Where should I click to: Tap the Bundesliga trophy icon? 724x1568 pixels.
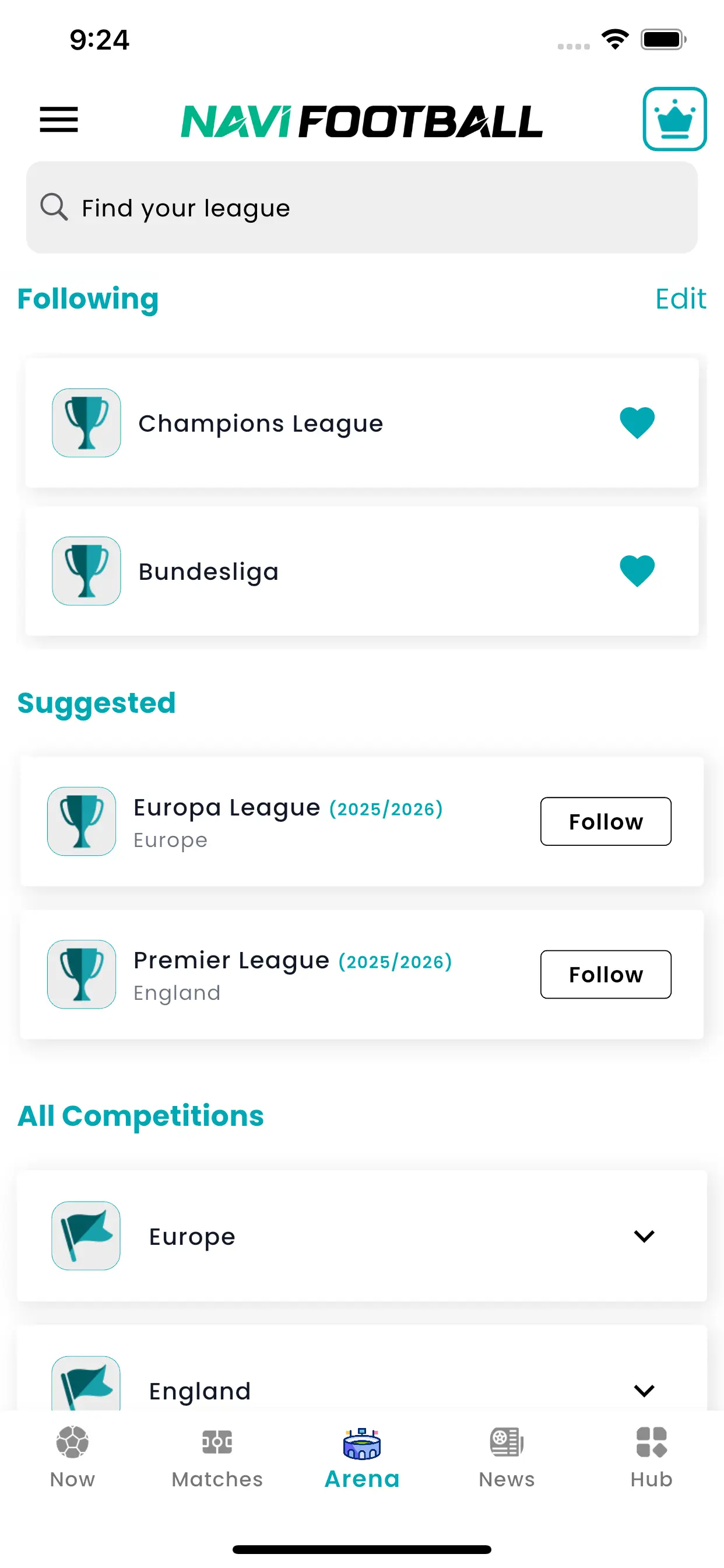click(86, 571)
